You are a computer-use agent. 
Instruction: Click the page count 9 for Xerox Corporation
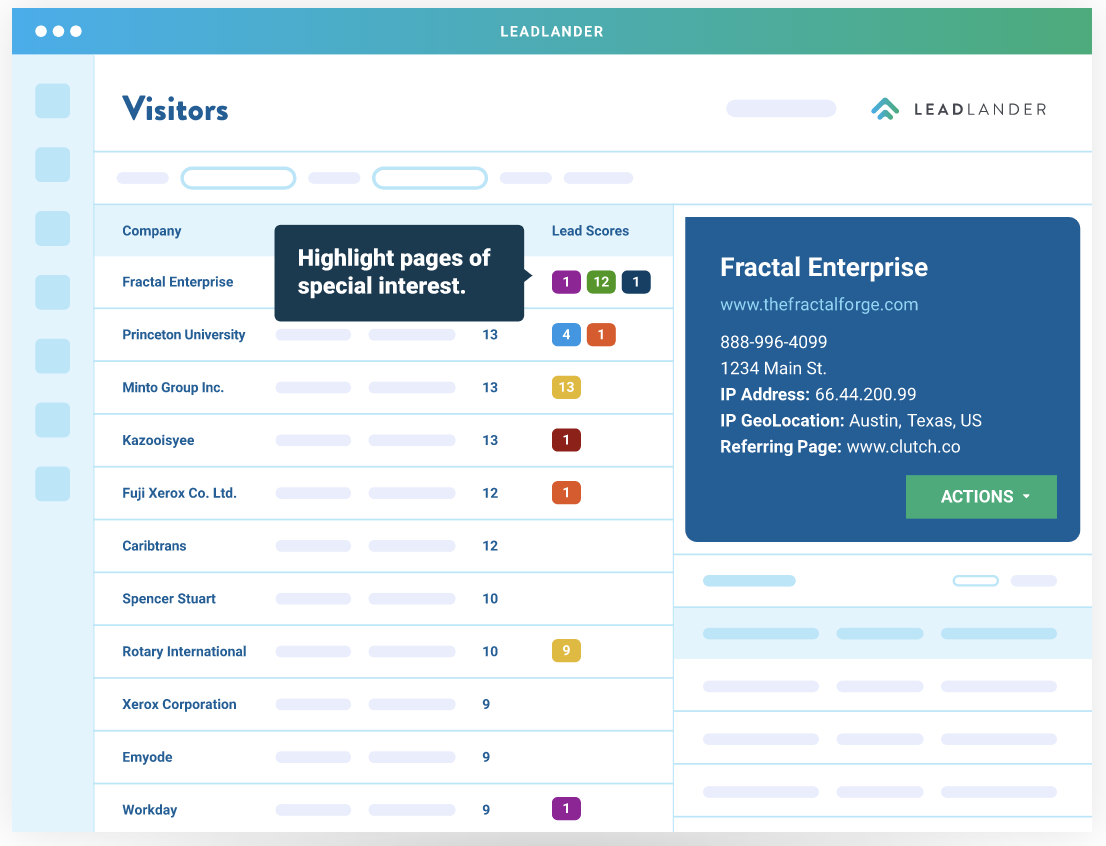[486, 705]
